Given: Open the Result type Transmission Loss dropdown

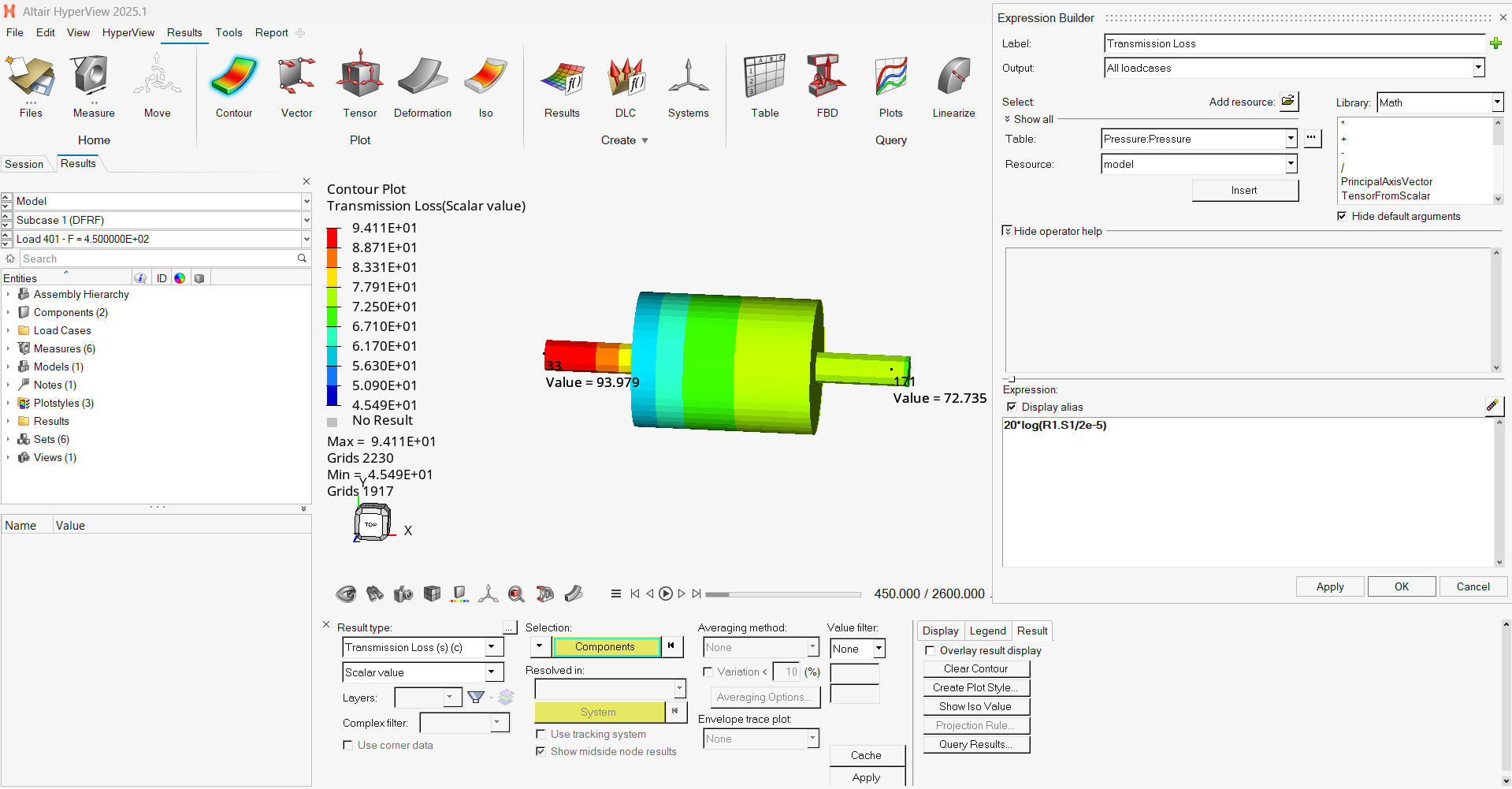Looking at the screenshot, I should (x=492, y=647).
